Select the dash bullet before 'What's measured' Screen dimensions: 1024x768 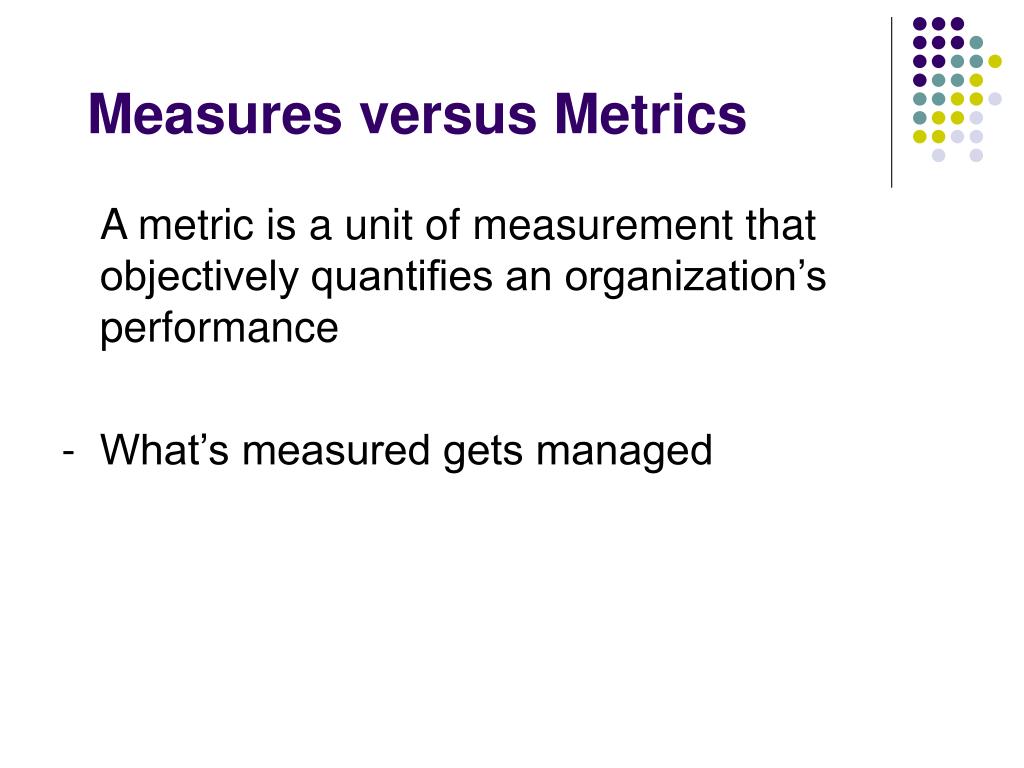(x=68, y=452)
